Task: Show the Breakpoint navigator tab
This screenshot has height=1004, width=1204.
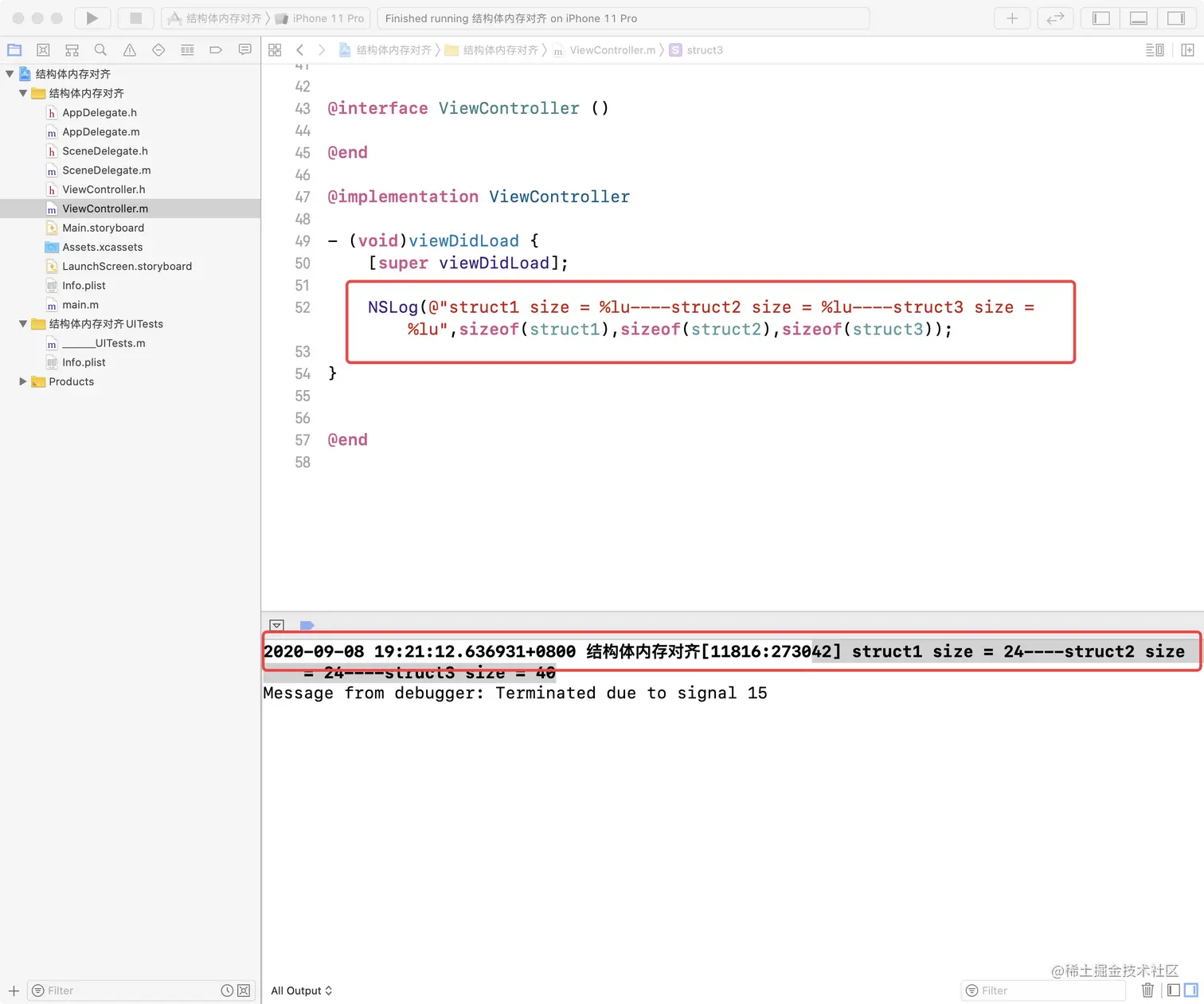Action: click(x=216, y=50)
